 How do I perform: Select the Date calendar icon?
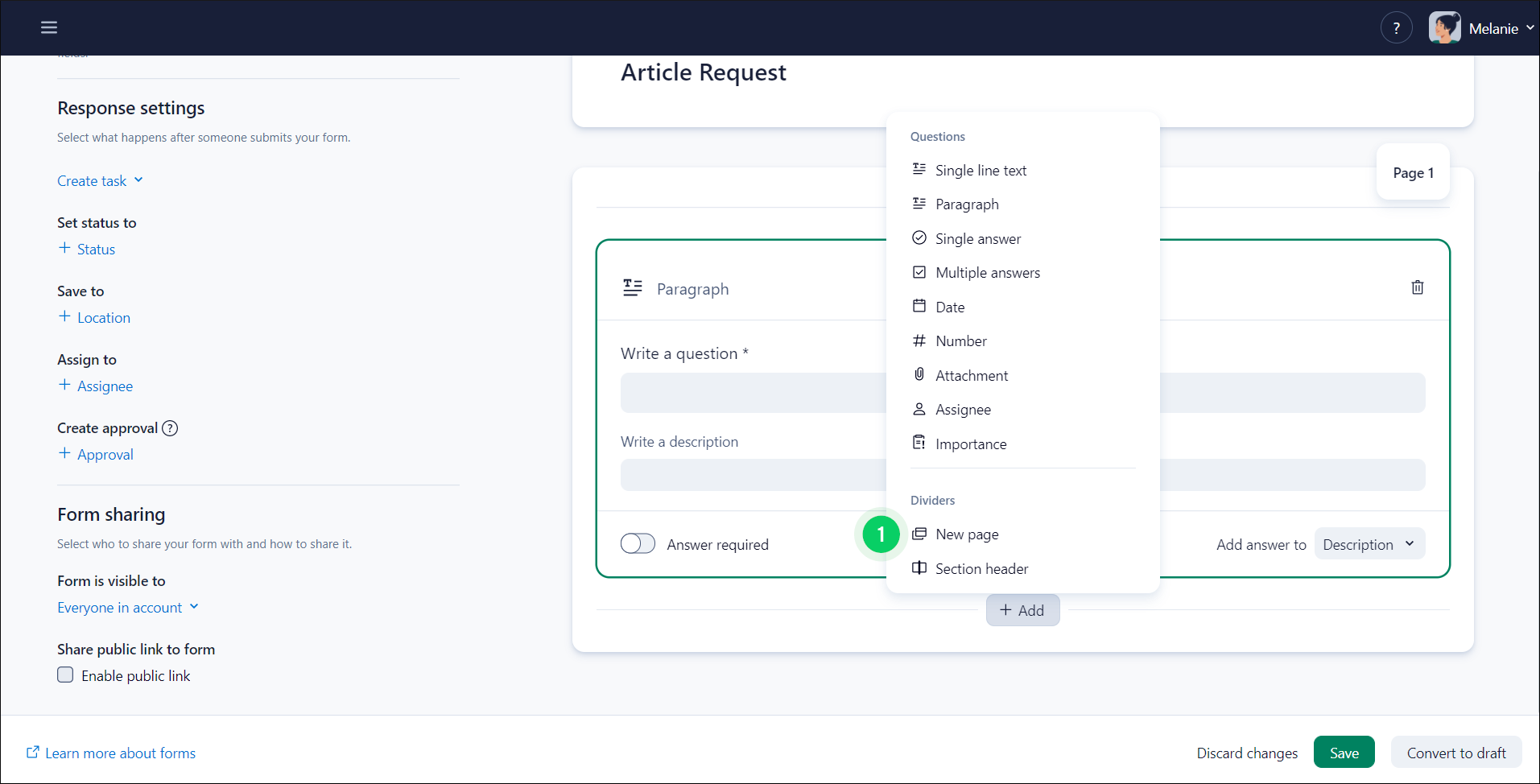click(919, 306)
